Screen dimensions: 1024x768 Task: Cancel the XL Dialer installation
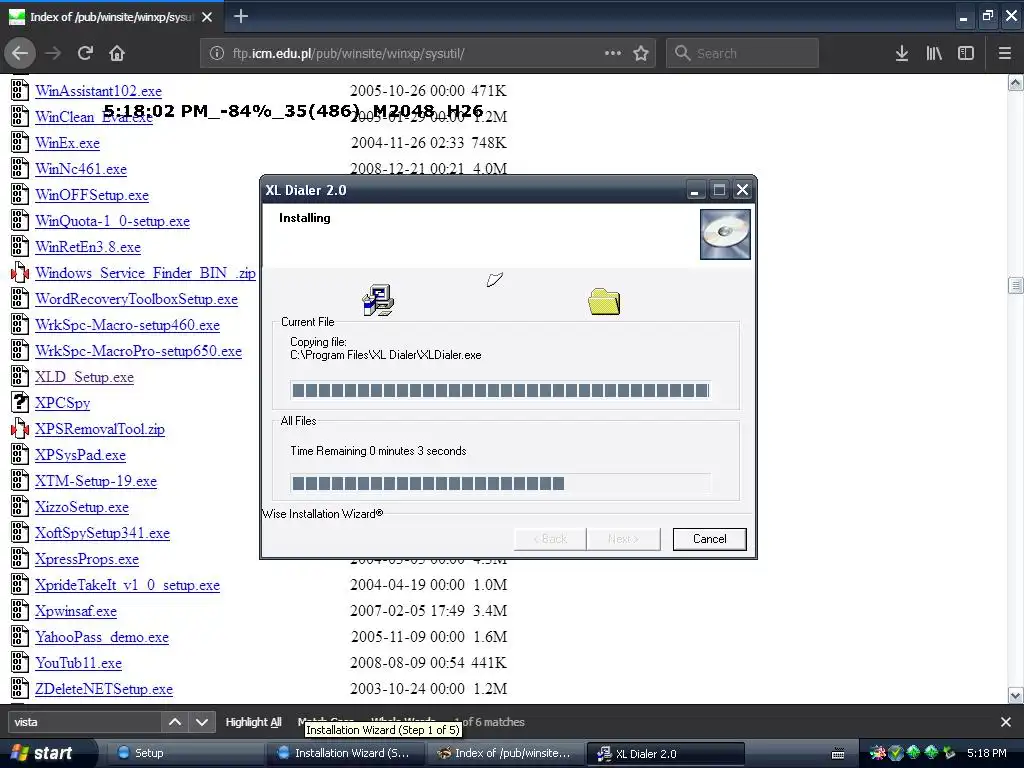click(x=709, y=539)
